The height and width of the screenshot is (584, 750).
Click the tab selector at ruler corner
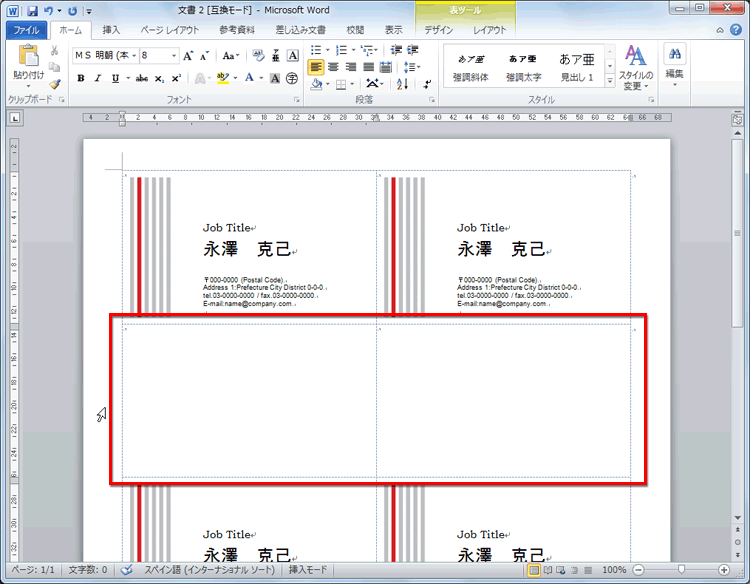(x=15, y=118)
